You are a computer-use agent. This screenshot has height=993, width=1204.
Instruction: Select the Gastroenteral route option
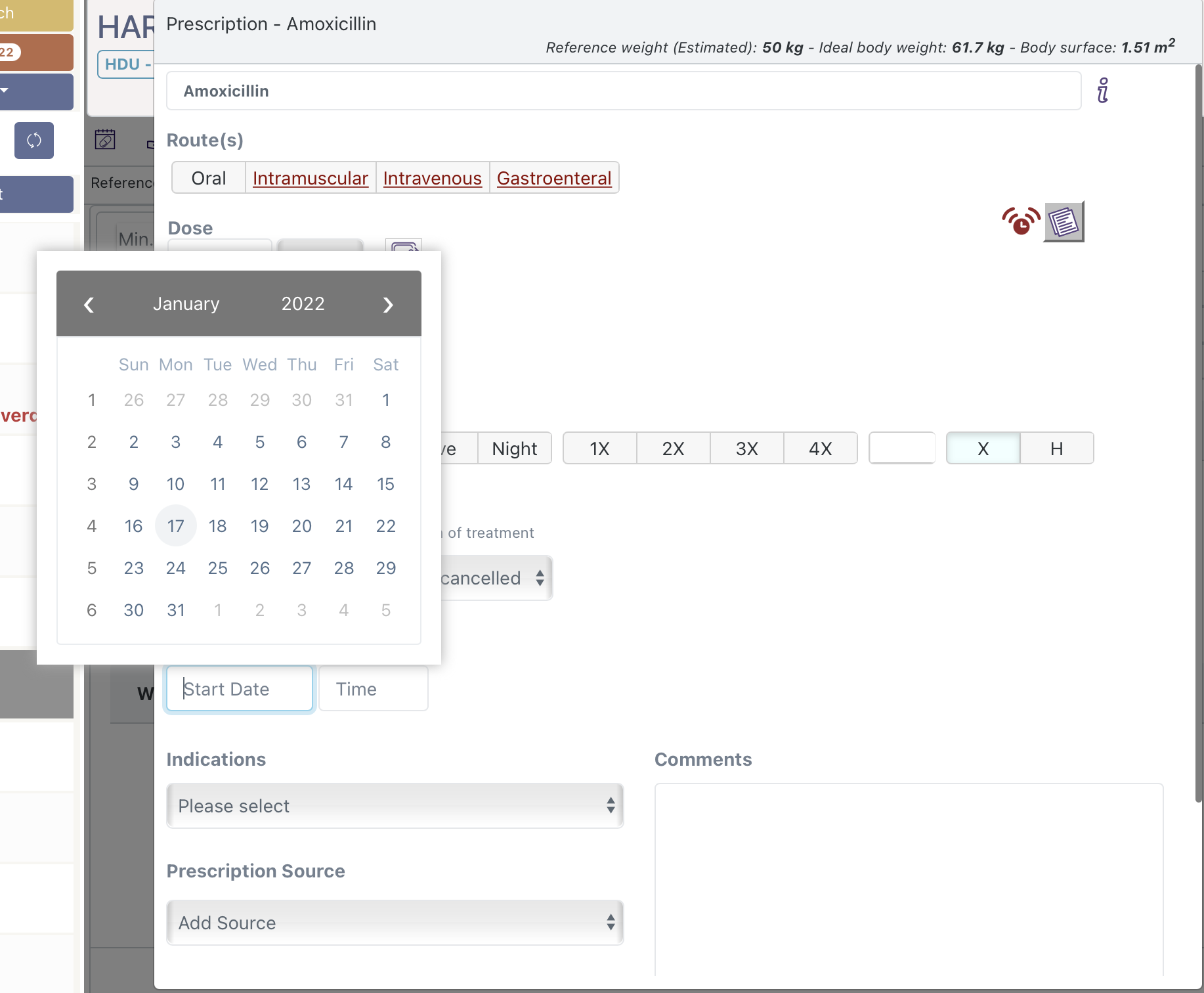click(x=554, y=177)
